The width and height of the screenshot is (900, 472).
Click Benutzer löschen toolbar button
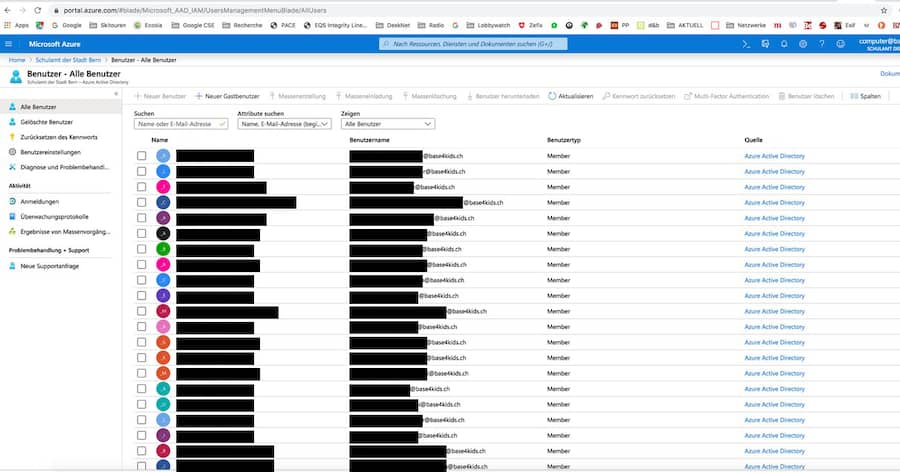tap(806, 96)
